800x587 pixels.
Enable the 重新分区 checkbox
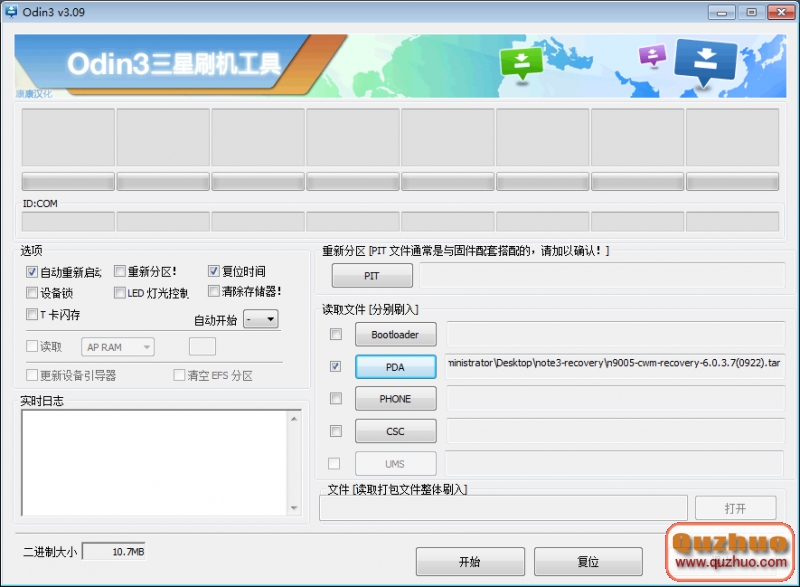(x=119, y=271)
